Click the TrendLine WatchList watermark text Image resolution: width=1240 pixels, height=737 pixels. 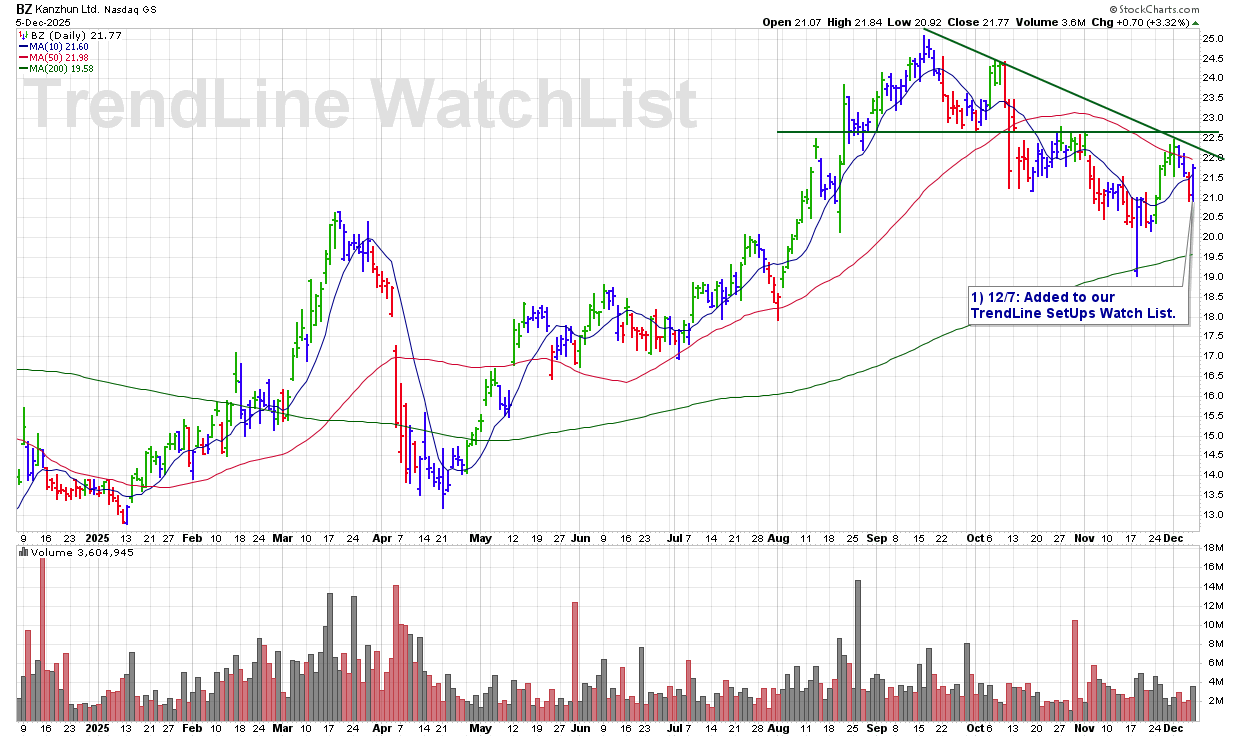[x=360, y=103]
